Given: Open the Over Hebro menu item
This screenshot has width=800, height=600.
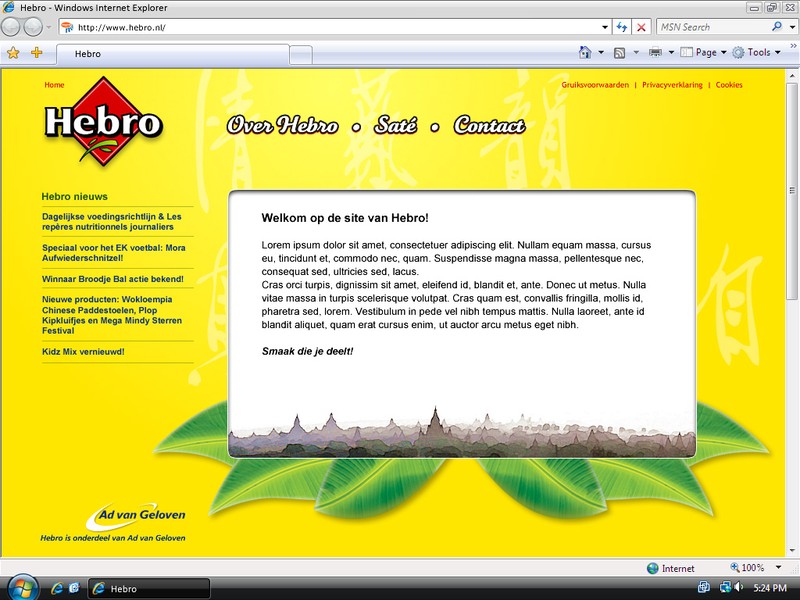Looking at the screenshot, I should (x=283, y=126).
